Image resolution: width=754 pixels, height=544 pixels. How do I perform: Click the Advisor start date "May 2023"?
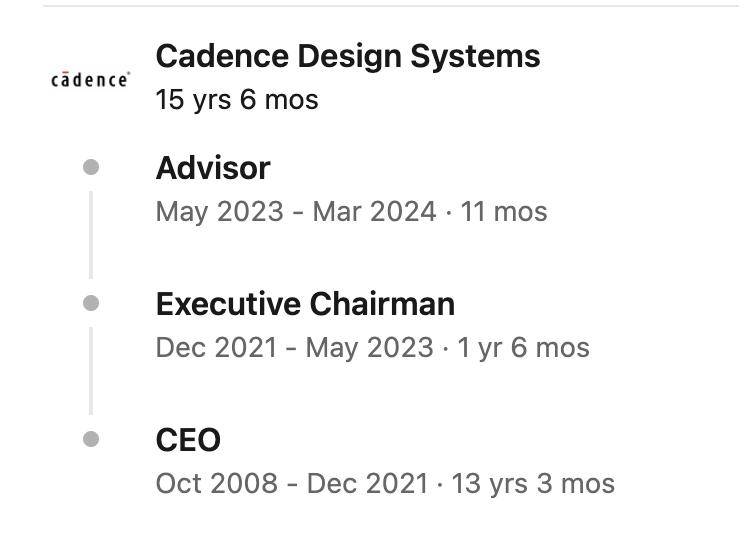coord(220,212)
